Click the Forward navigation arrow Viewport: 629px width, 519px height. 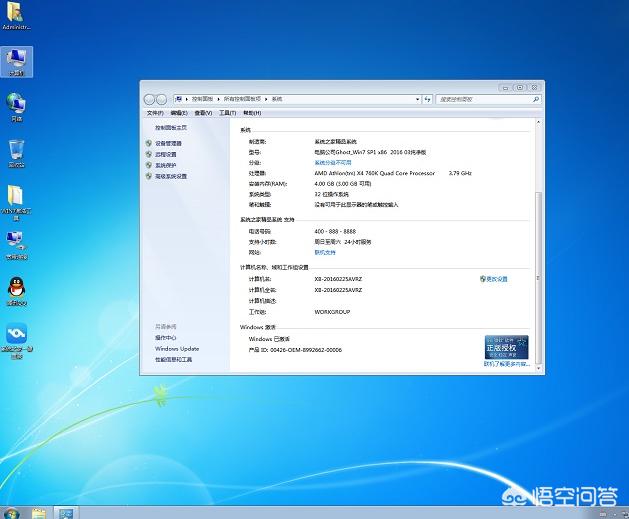161,99
